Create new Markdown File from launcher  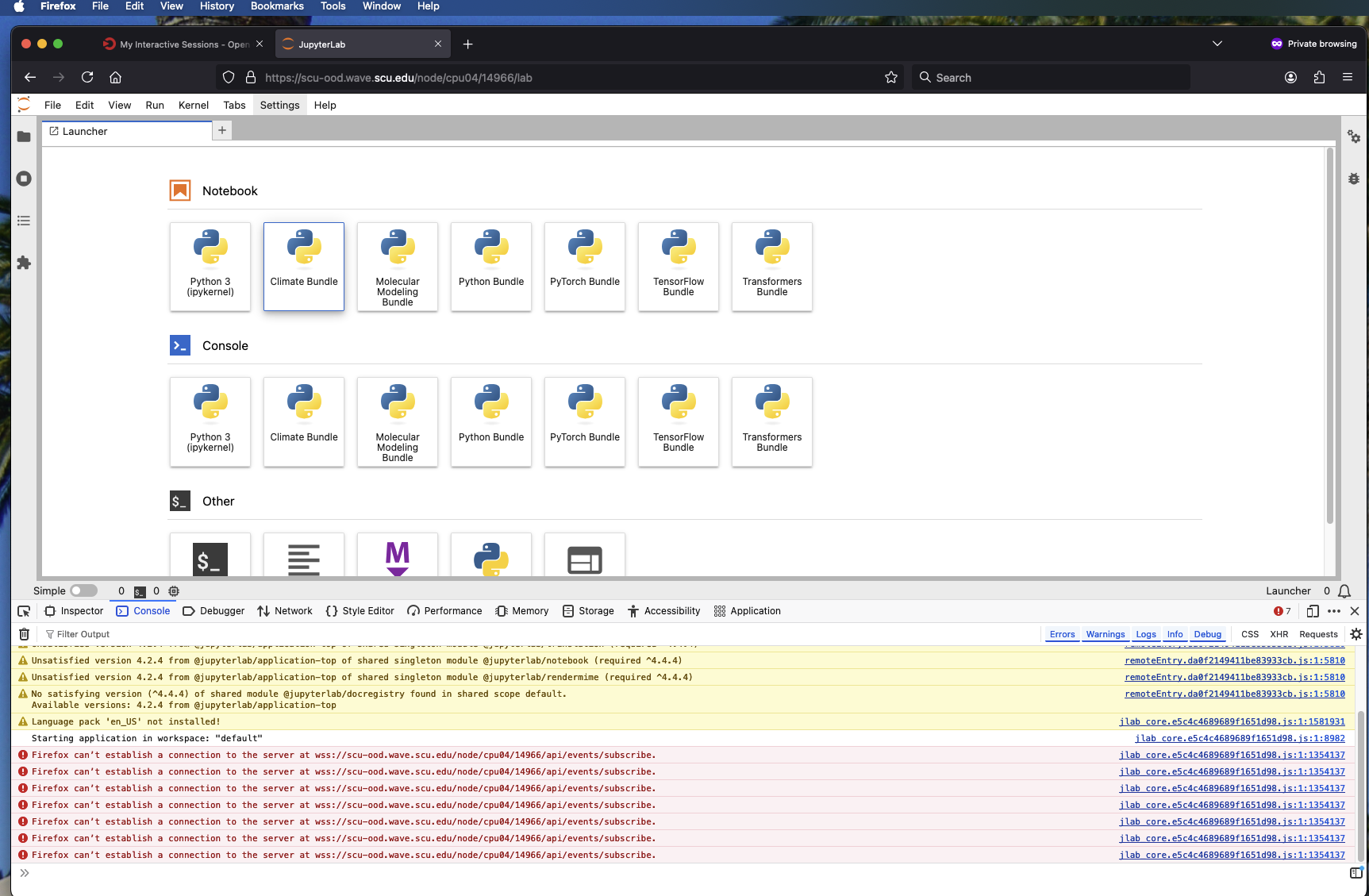[398, 555]
